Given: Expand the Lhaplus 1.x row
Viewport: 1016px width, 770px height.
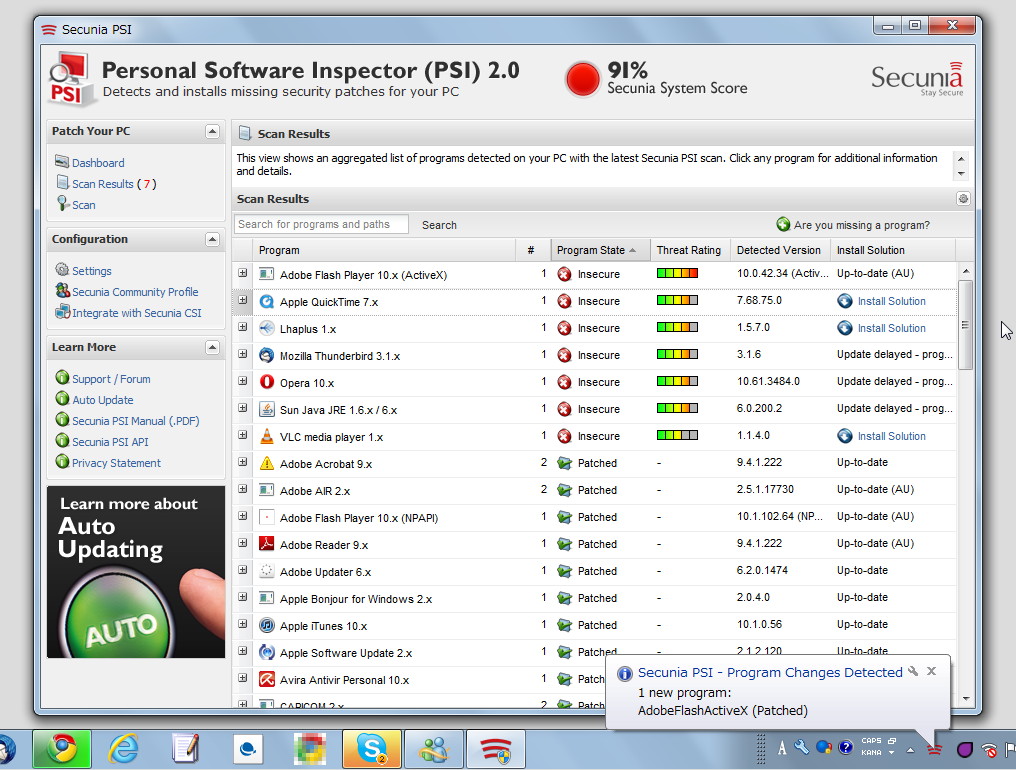Looking at the screenshot, I should (x=242, y=327).
